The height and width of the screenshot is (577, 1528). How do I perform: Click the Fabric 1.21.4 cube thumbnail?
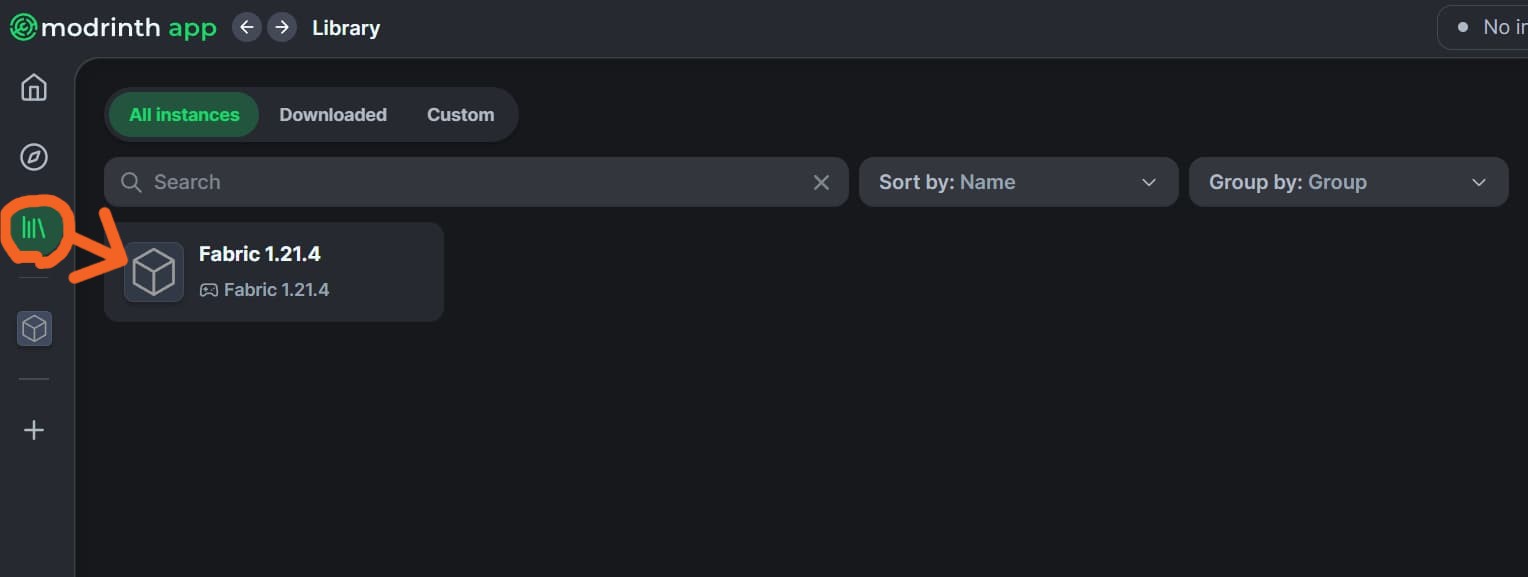[x=154, y=272]
